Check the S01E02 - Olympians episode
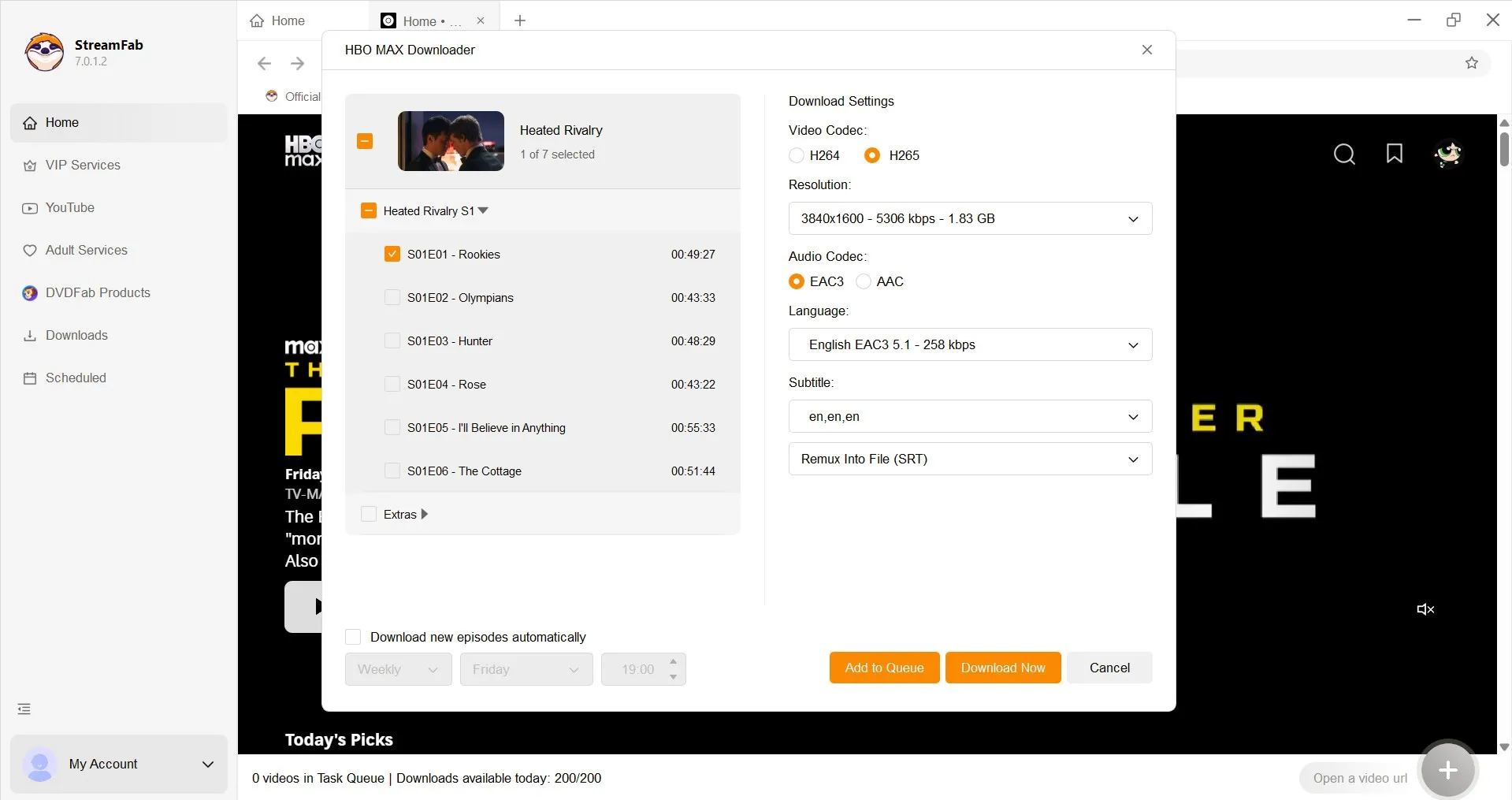The width and height of the screenshot is (1512, 800). pyautogui.click(x=392, y=297)
